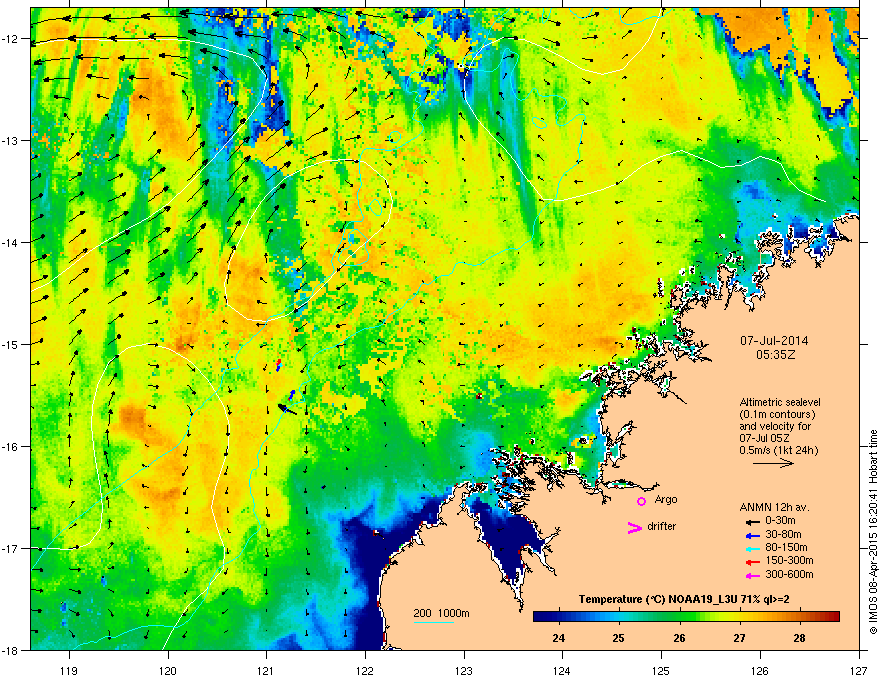This screenshot has height=680, width=880.
Task: Click the 25 colorbar tick label
Action: point(618,638)
